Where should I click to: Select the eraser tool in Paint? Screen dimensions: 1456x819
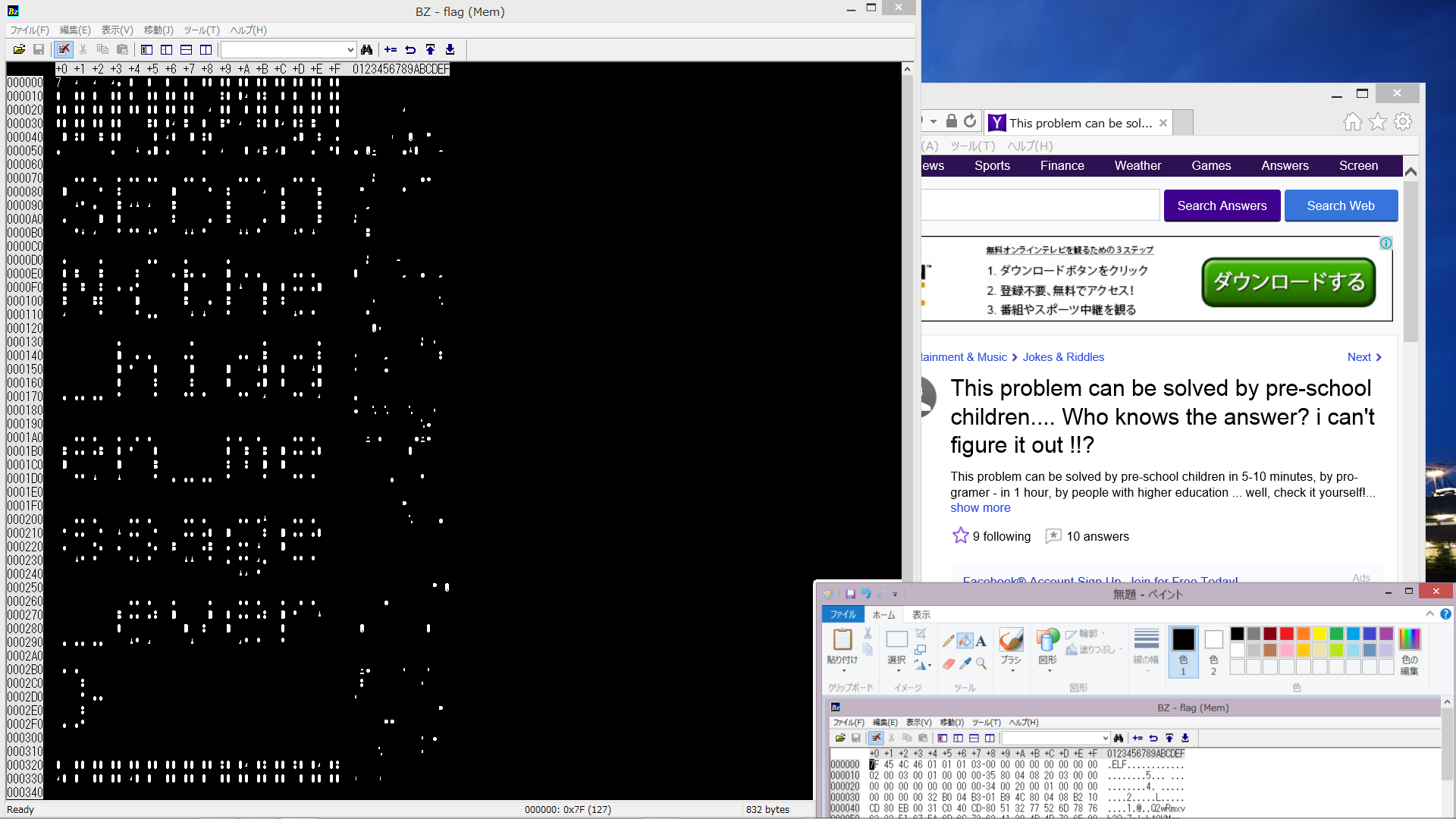(948, 664)
